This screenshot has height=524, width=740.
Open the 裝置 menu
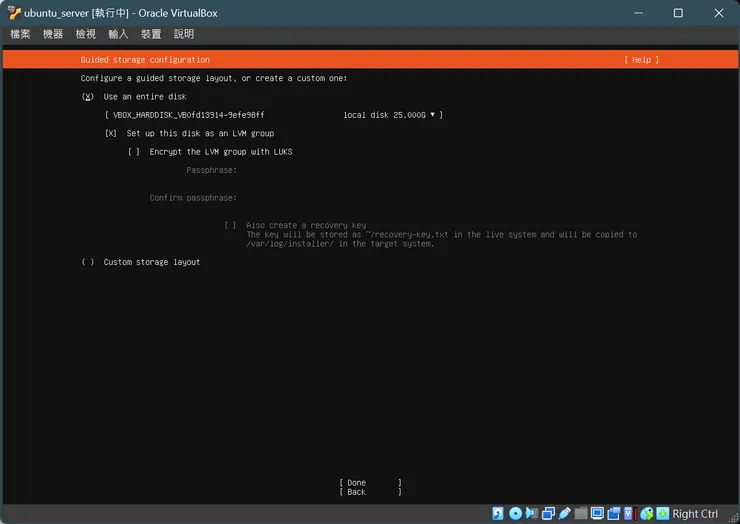(151, 34)
